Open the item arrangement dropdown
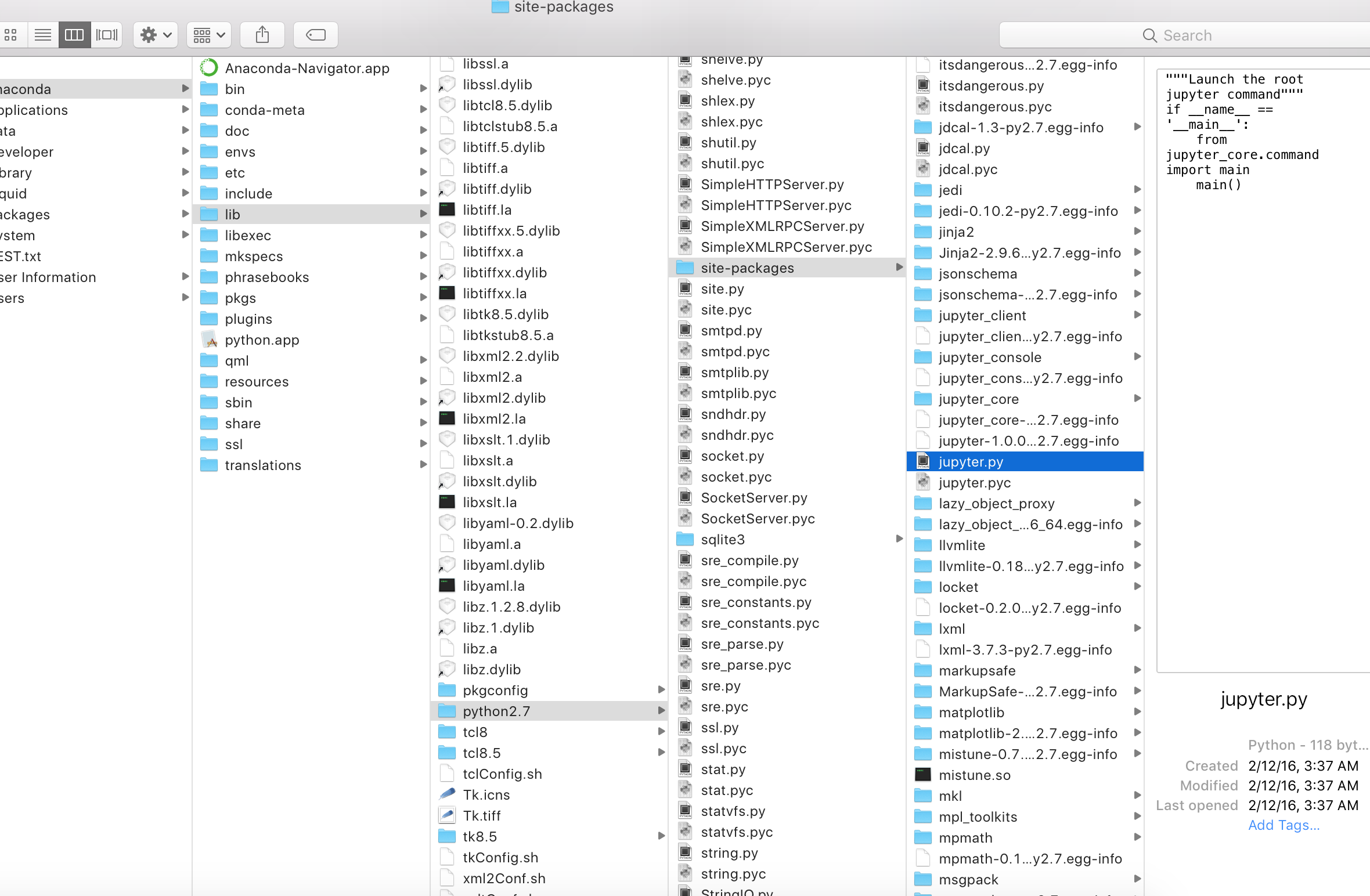Image resolution: width=1370 pixels, height=896 pixels. tap(208, 34)
